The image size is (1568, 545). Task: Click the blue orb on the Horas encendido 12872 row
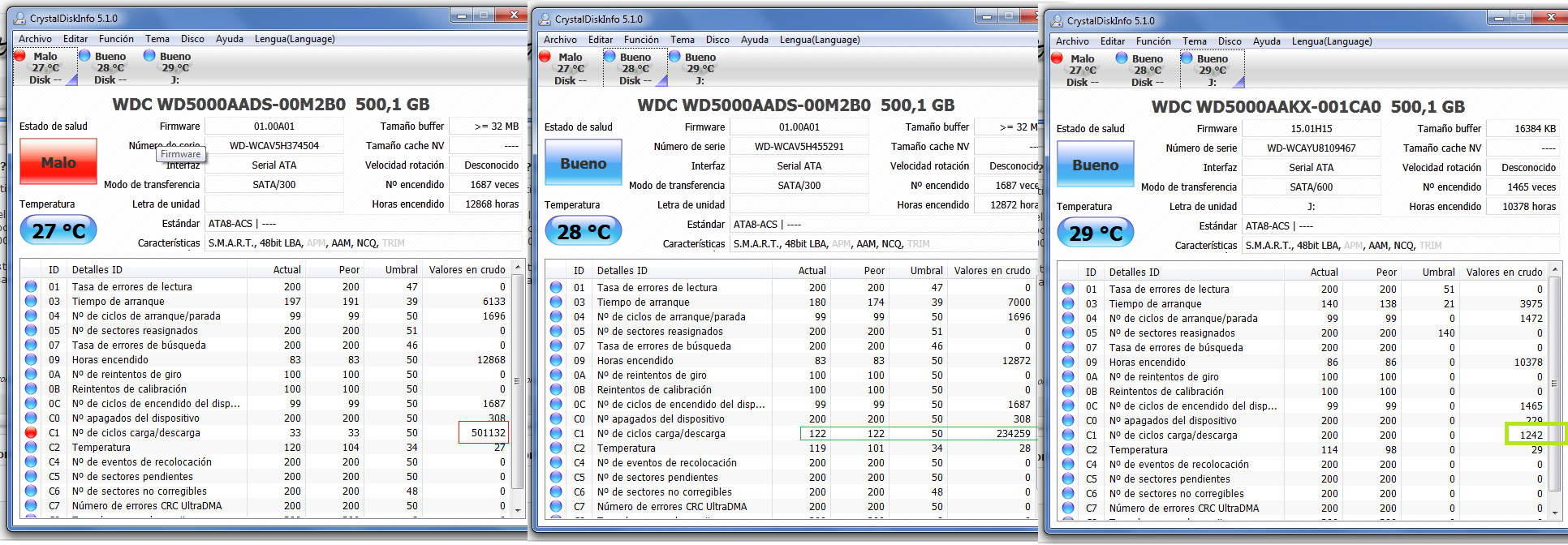point(556,361)
